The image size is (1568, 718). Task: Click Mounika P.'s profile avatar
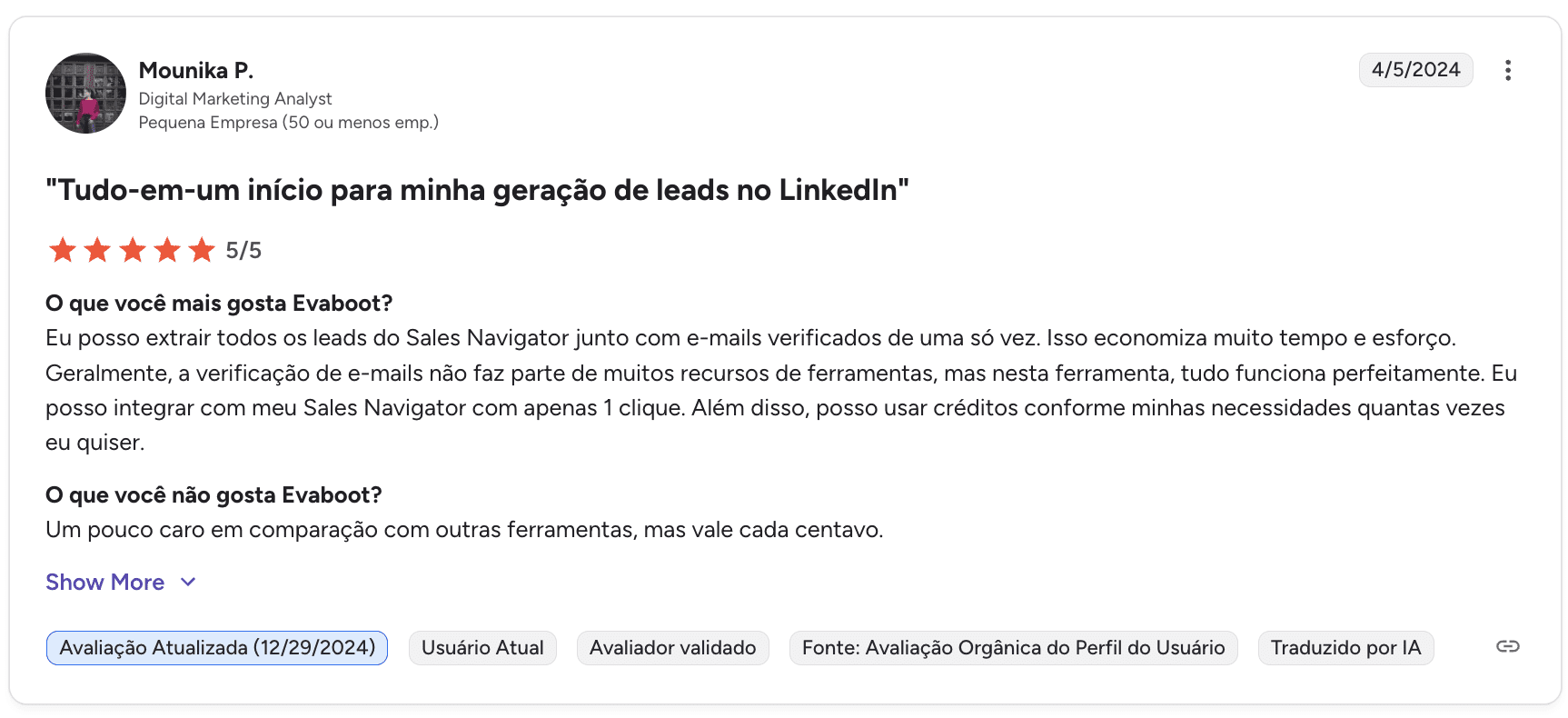86,93
